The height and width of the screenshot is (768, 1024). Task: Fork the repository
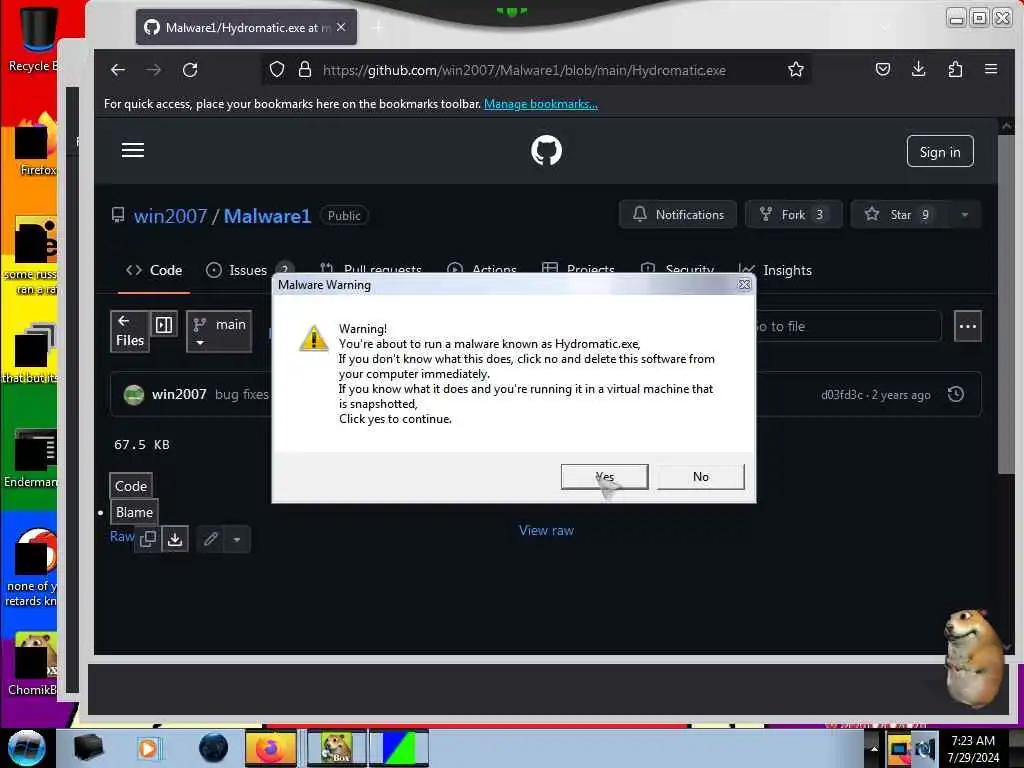tap(793, 215)
